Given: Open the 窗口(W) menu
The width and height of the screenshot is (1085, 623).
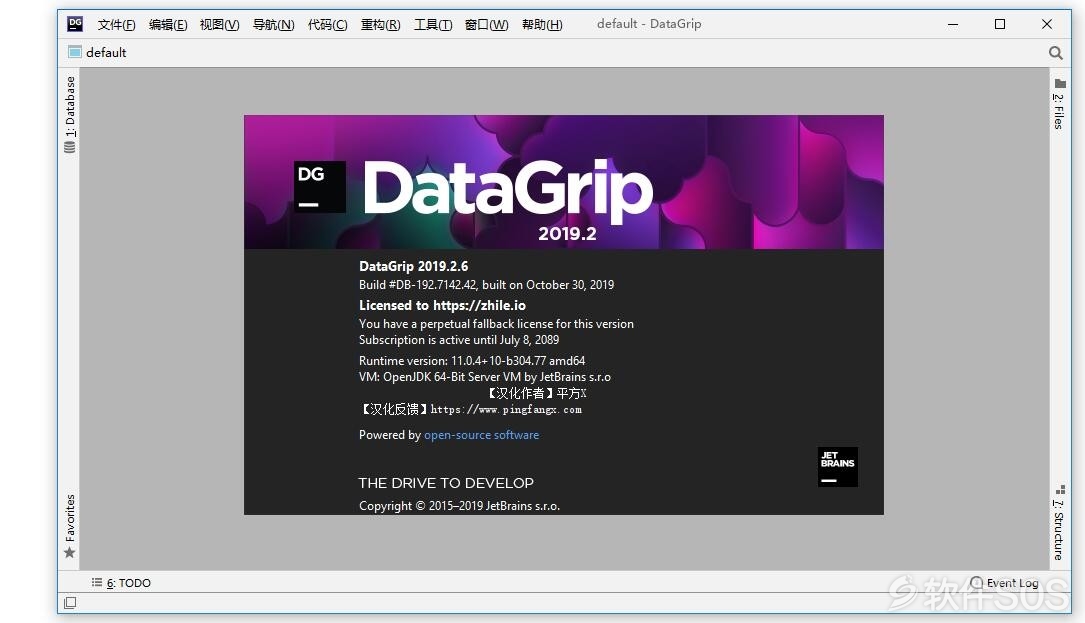Looking at the screenshot, I should (x=486, y=25).
